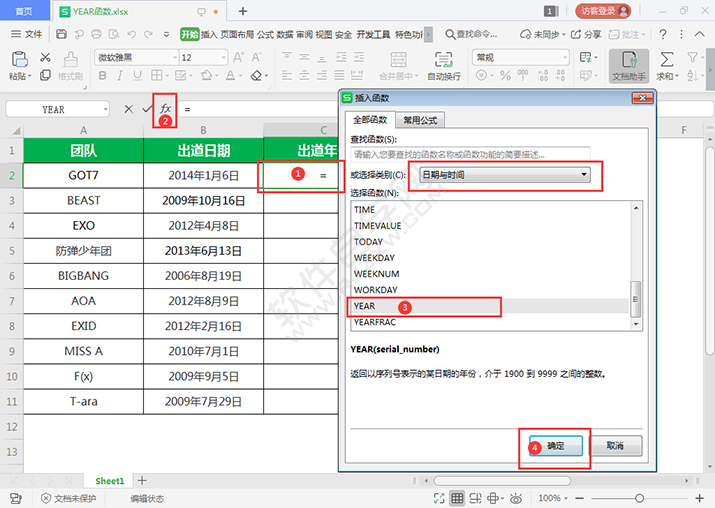
Task: Click the Undo arrow
Action: coord(131,34)
